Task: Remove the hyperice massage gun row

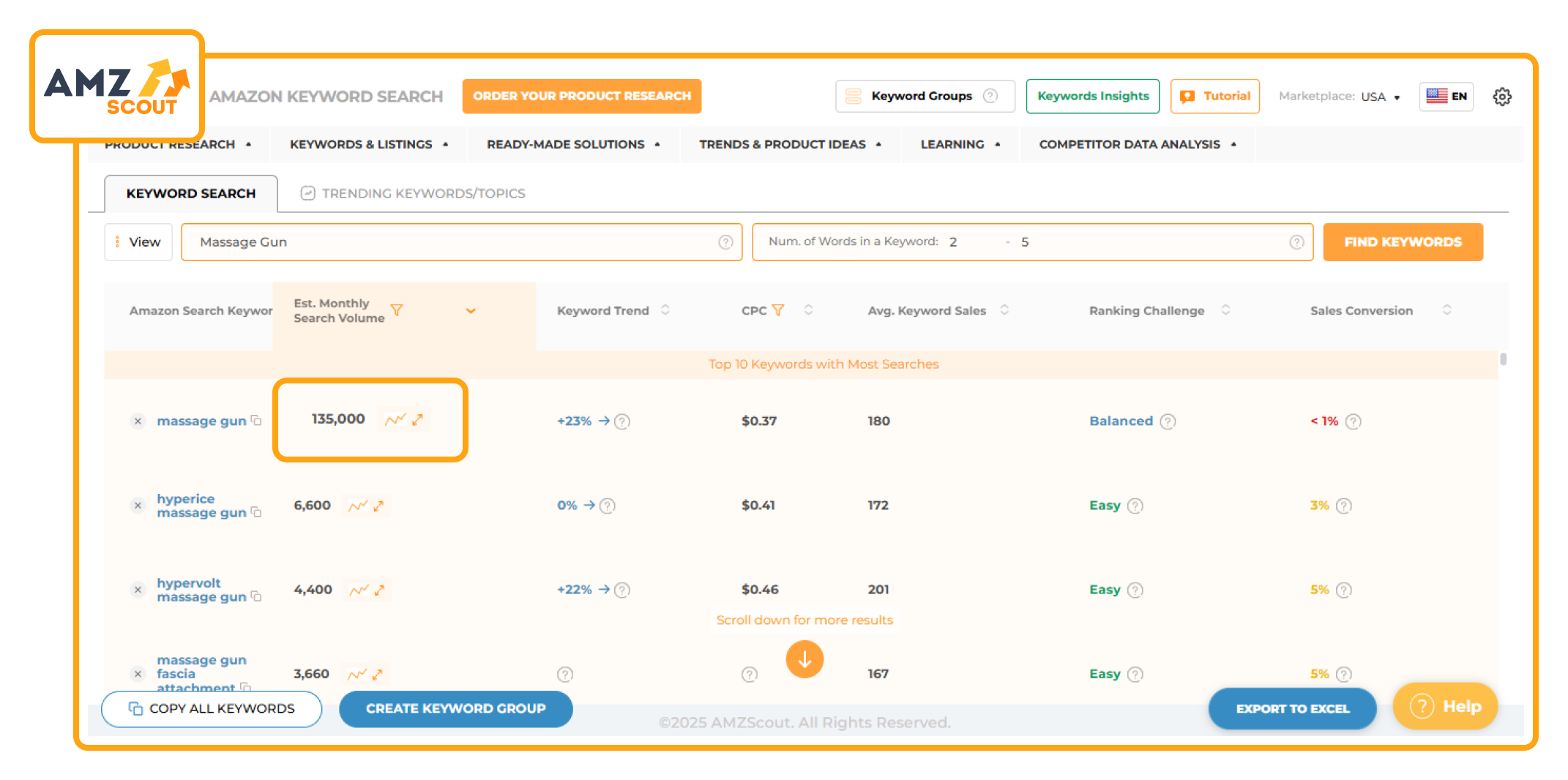Action: (x=138, y=506)
